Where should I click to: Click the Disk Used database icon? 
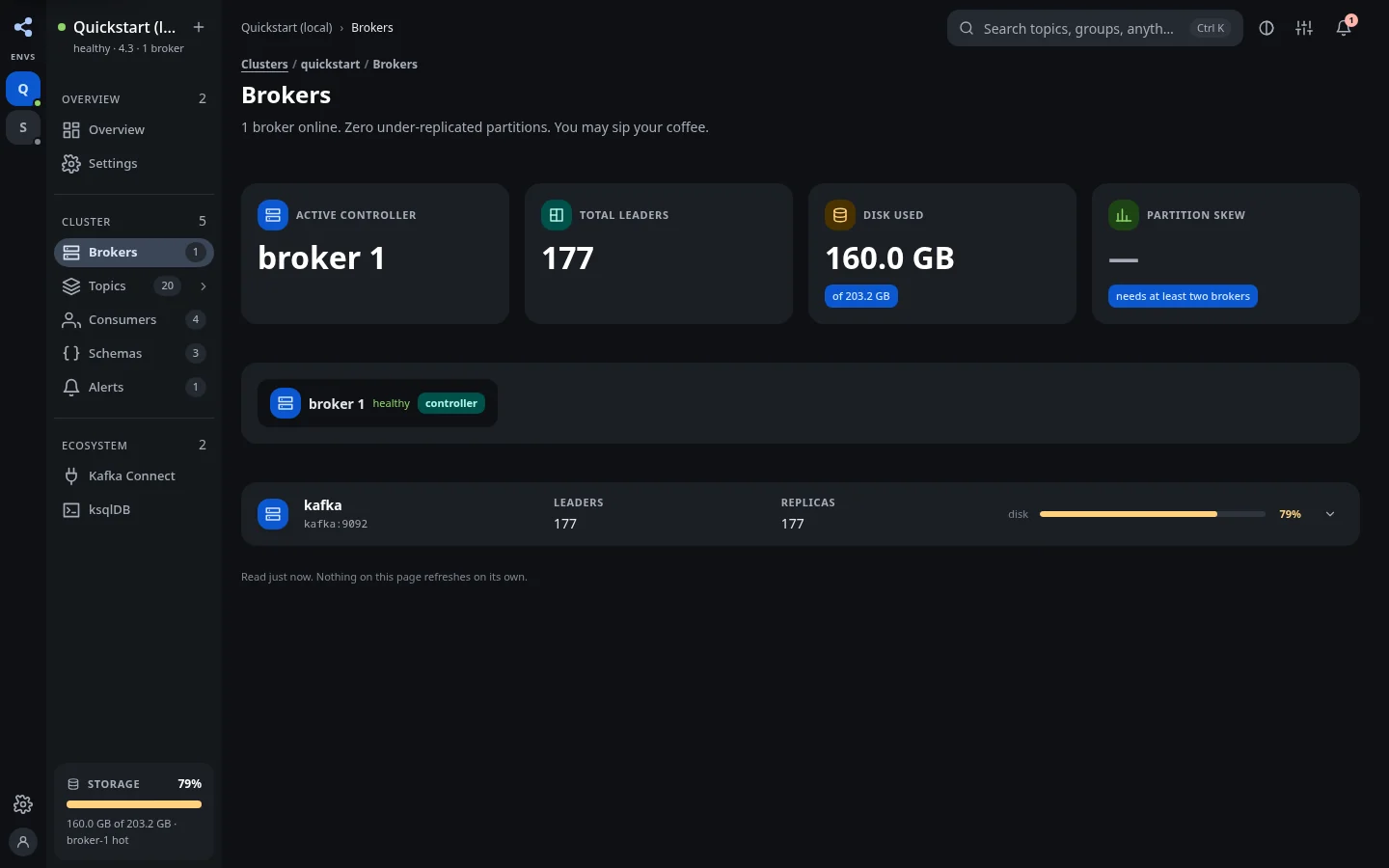coord(840,215)
